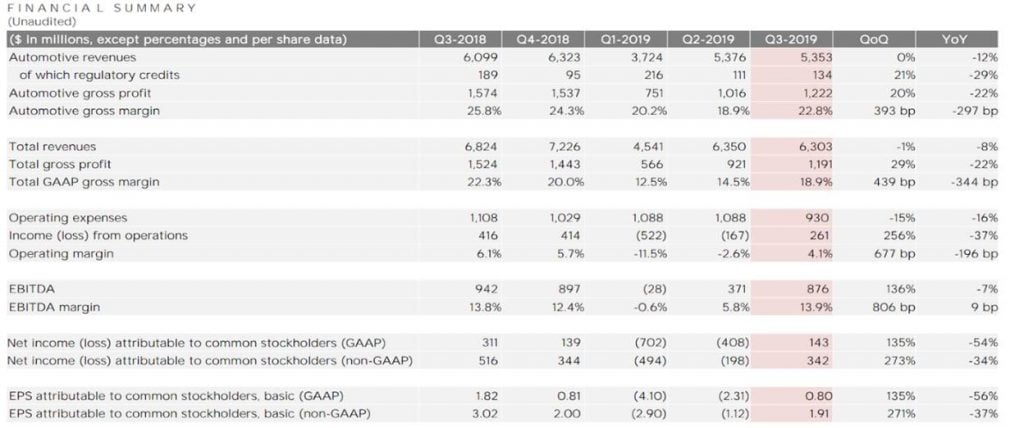Click the Q2-2019 column header
Screen dimensions: 1024x428
pyautogui.click(x=706, y=39)
